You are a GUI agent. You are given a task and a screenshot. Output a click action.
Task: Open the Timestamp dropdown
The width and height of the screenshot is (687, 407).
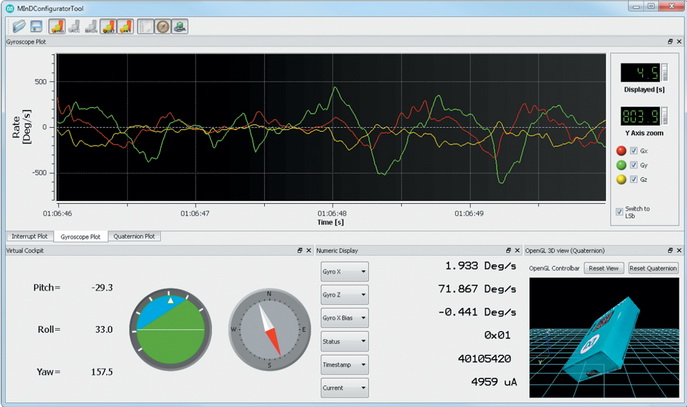point(344,365)
